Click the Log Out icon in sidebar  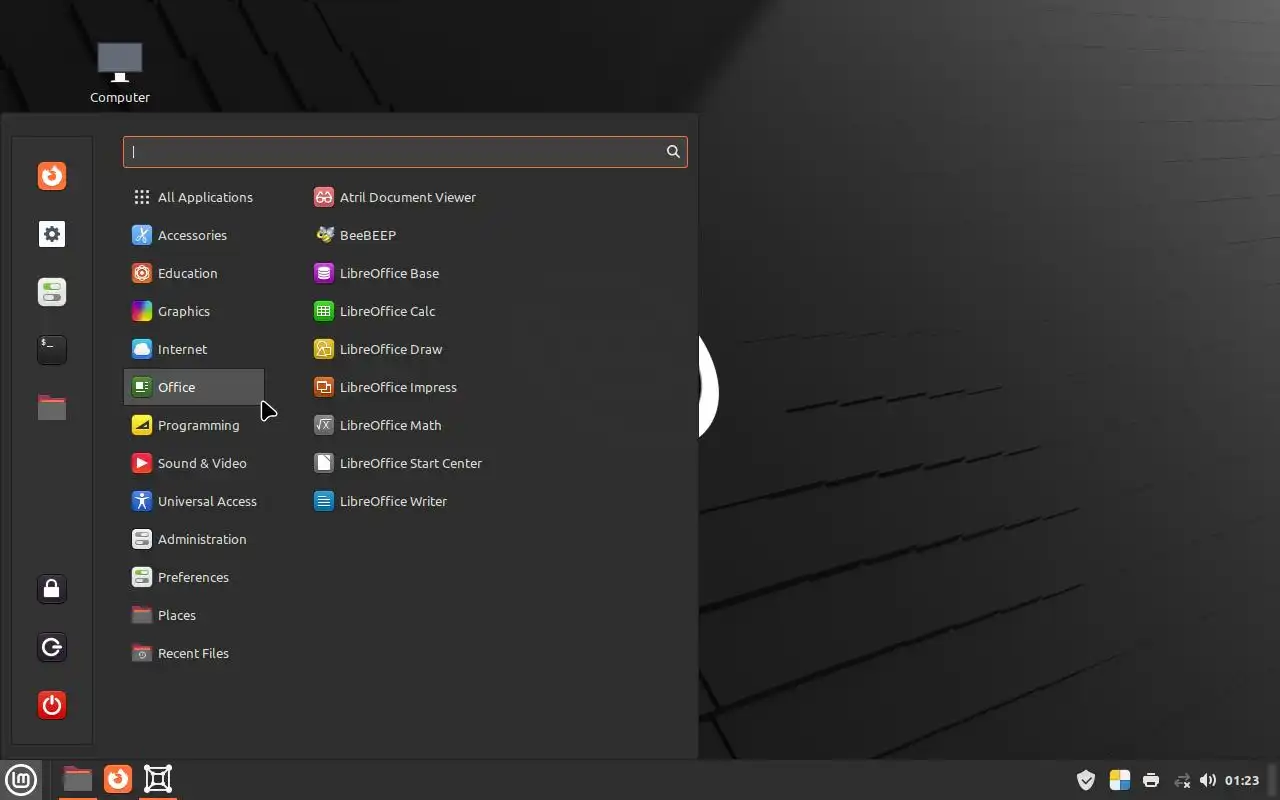[x=52, y=647]
